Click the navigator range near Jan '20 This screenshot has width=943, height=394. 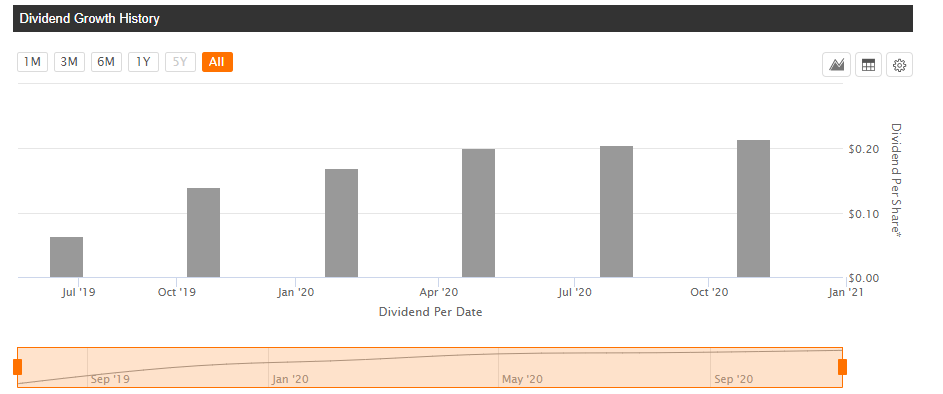(x=290, y=380)
